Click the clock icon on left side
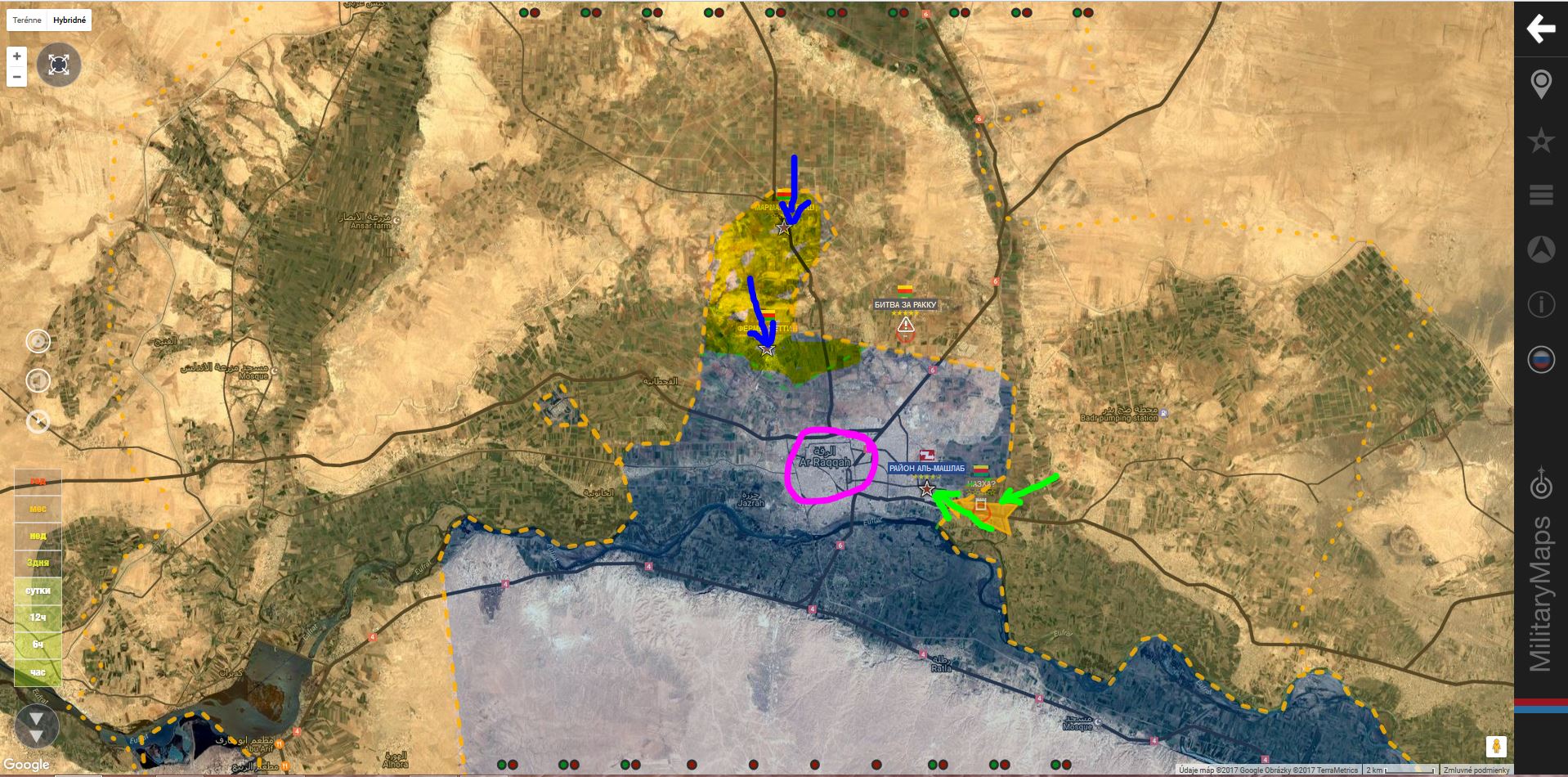1568x777 pixels. [x=38, y=421]
